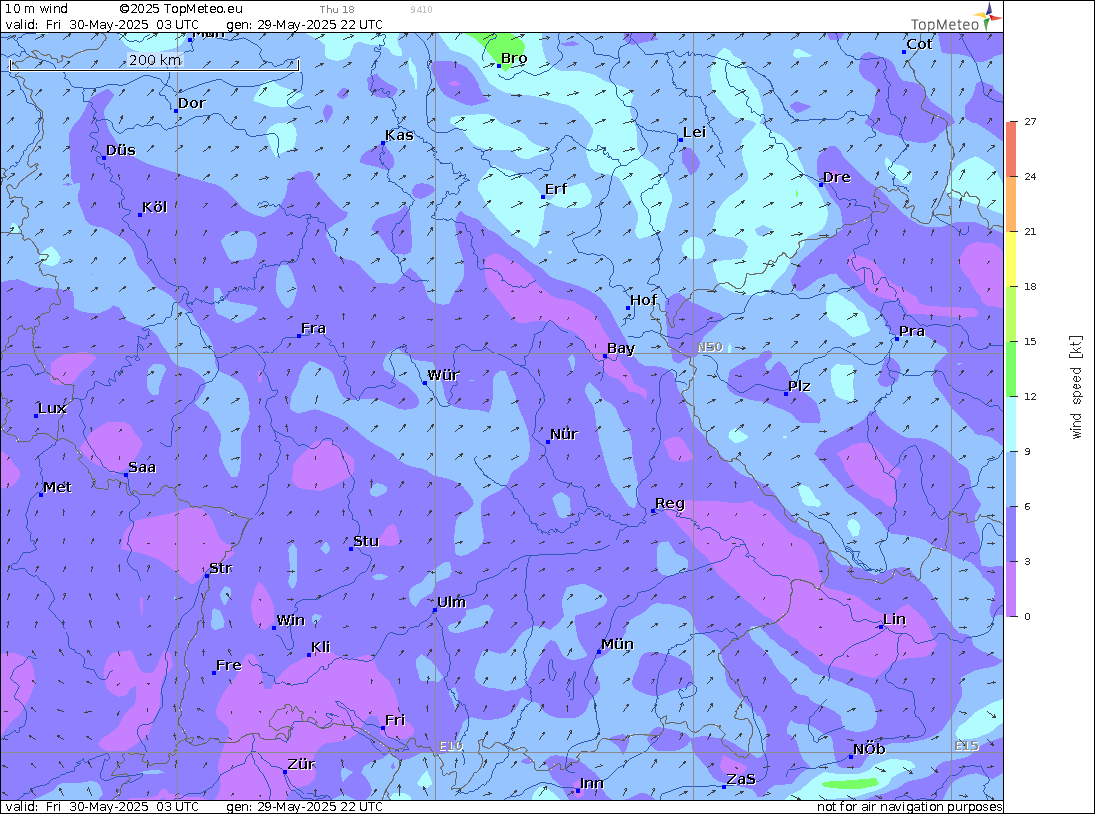Screen dimensions: 1095x814
Task: Click the Plz city label
Action: click(799, 386)
